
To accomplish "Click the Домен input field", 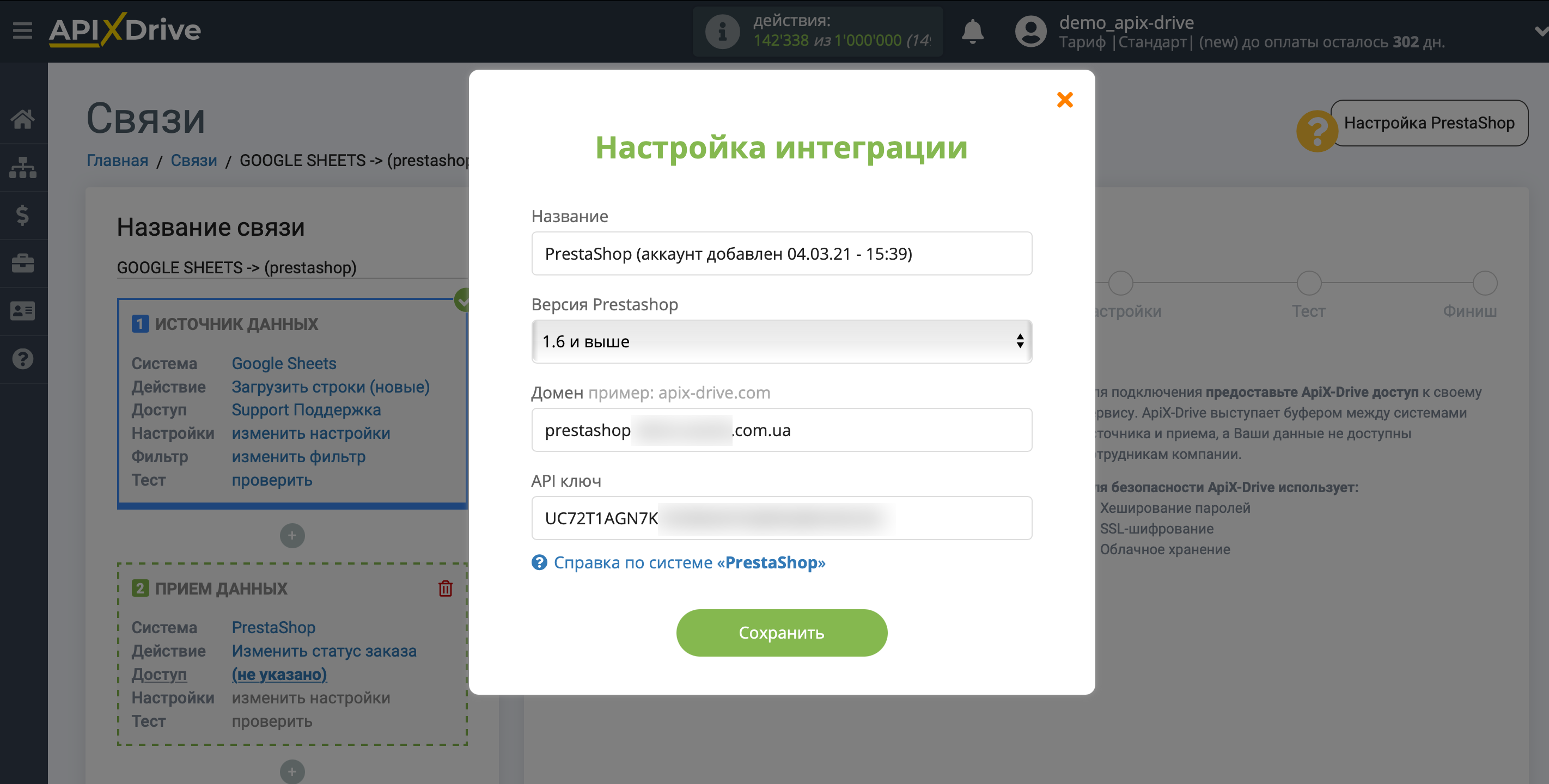I will [x=781, y=430].
